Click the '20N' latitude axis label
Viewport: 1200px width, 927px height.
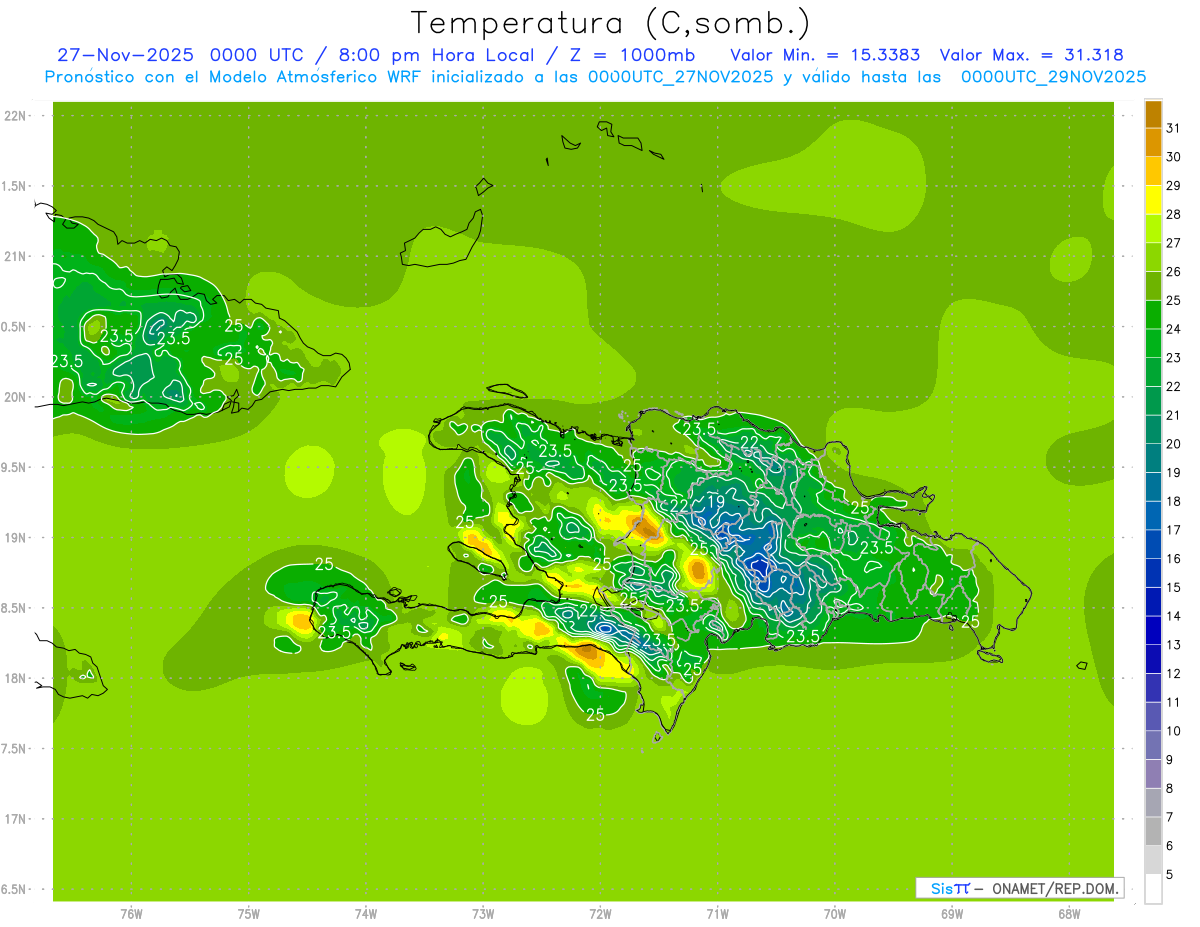tap(16, 397)
